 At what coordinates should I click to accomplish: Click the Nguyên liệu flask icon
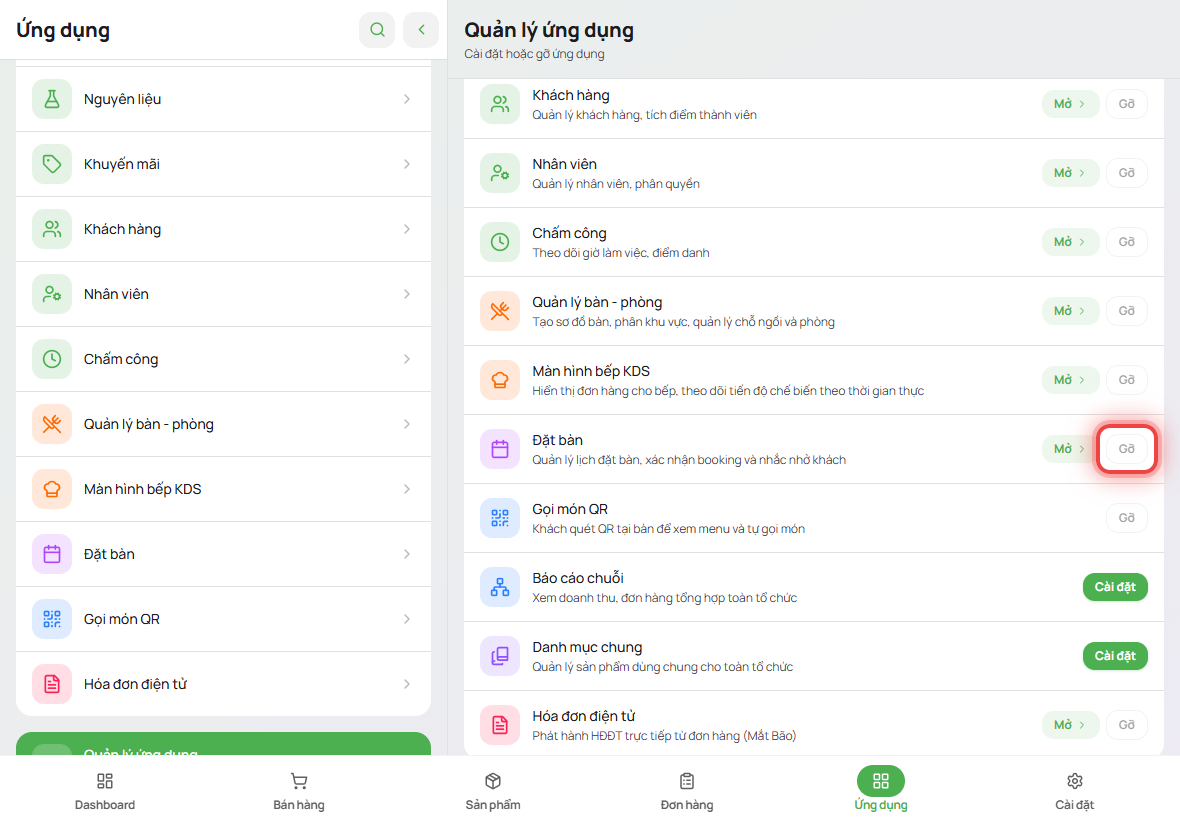click(x=52, y=99)
